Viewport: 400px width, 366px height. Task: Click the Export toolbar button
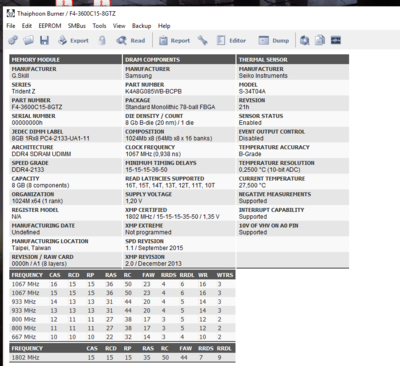(73, 40)
